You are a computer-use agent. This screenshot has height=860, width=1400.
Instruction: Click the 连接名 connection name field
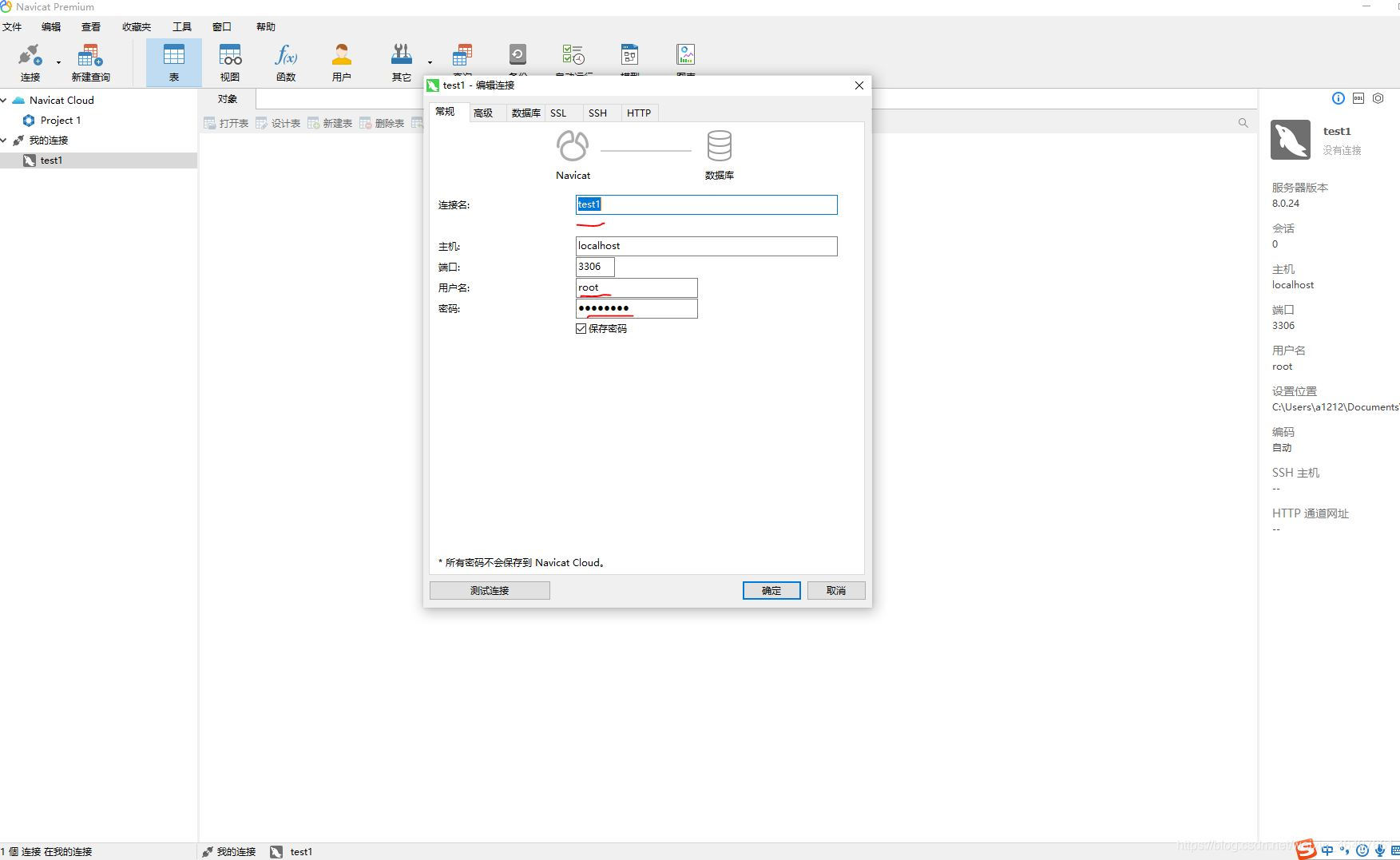click(x=707, y=204)
